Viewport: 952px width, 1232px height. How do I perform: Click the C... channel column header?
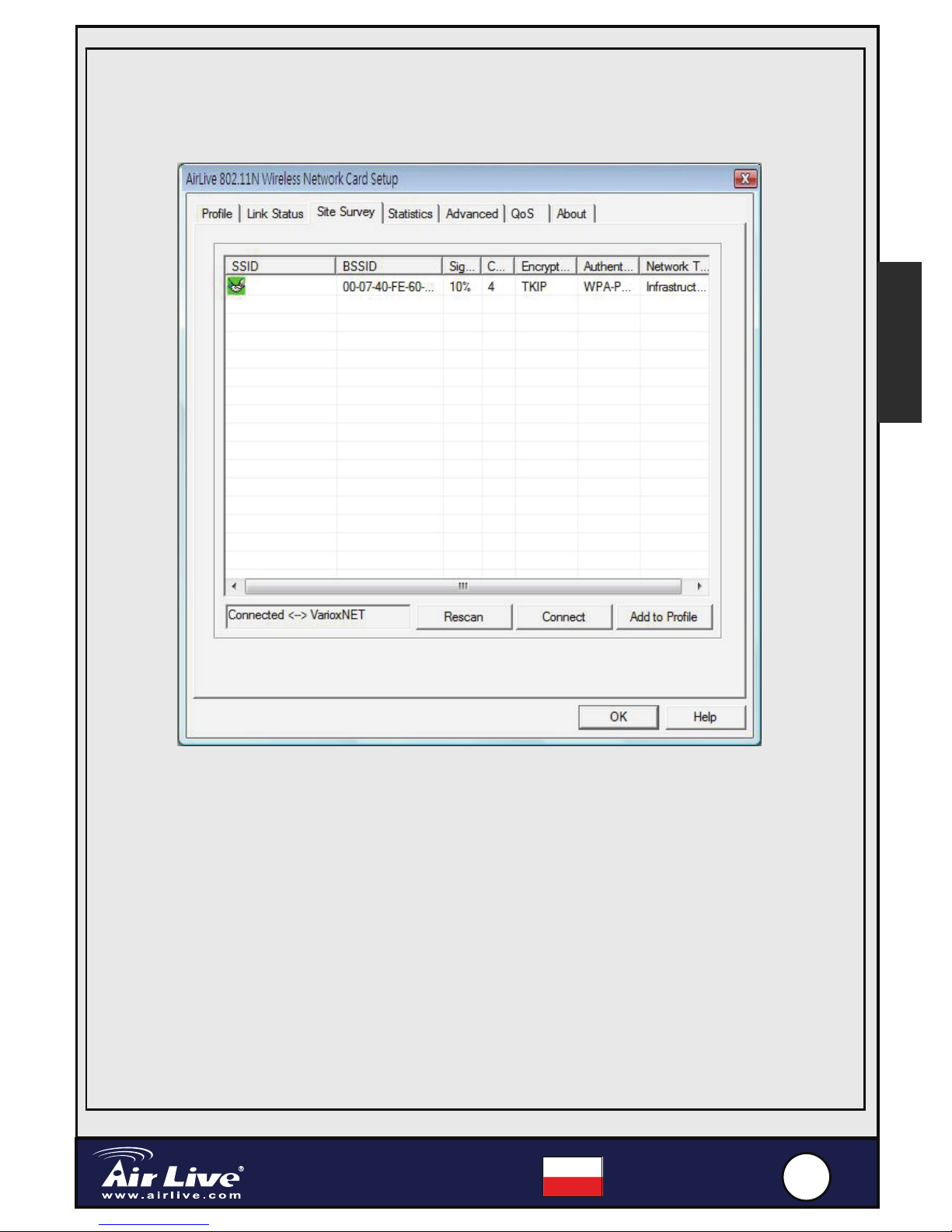497,266
